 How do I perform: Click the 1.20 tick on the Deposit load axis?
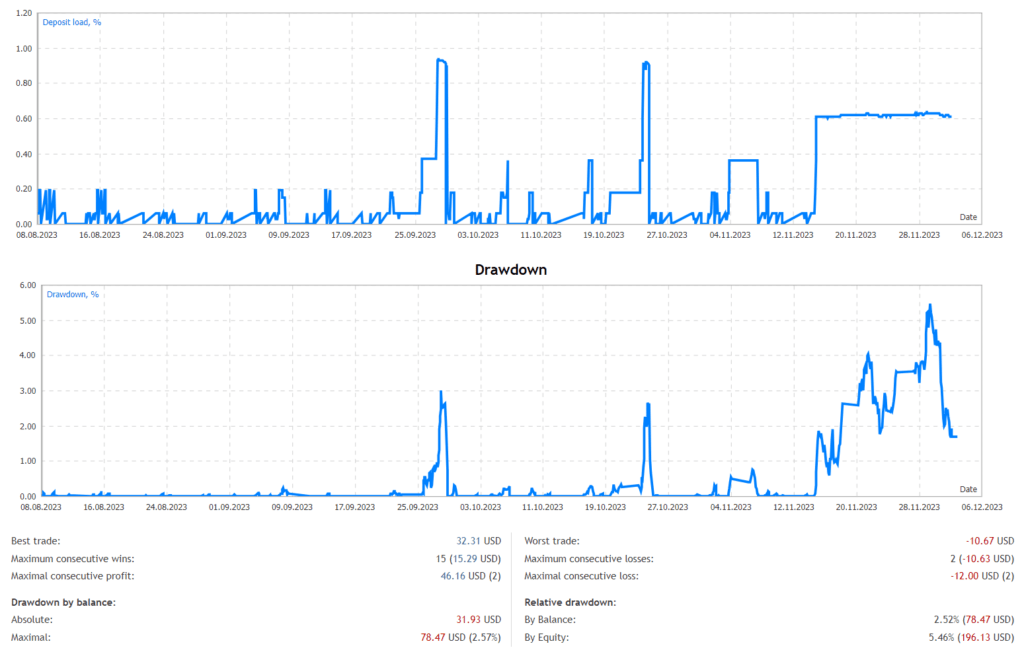pyautogui.click(x=23, y=14)
